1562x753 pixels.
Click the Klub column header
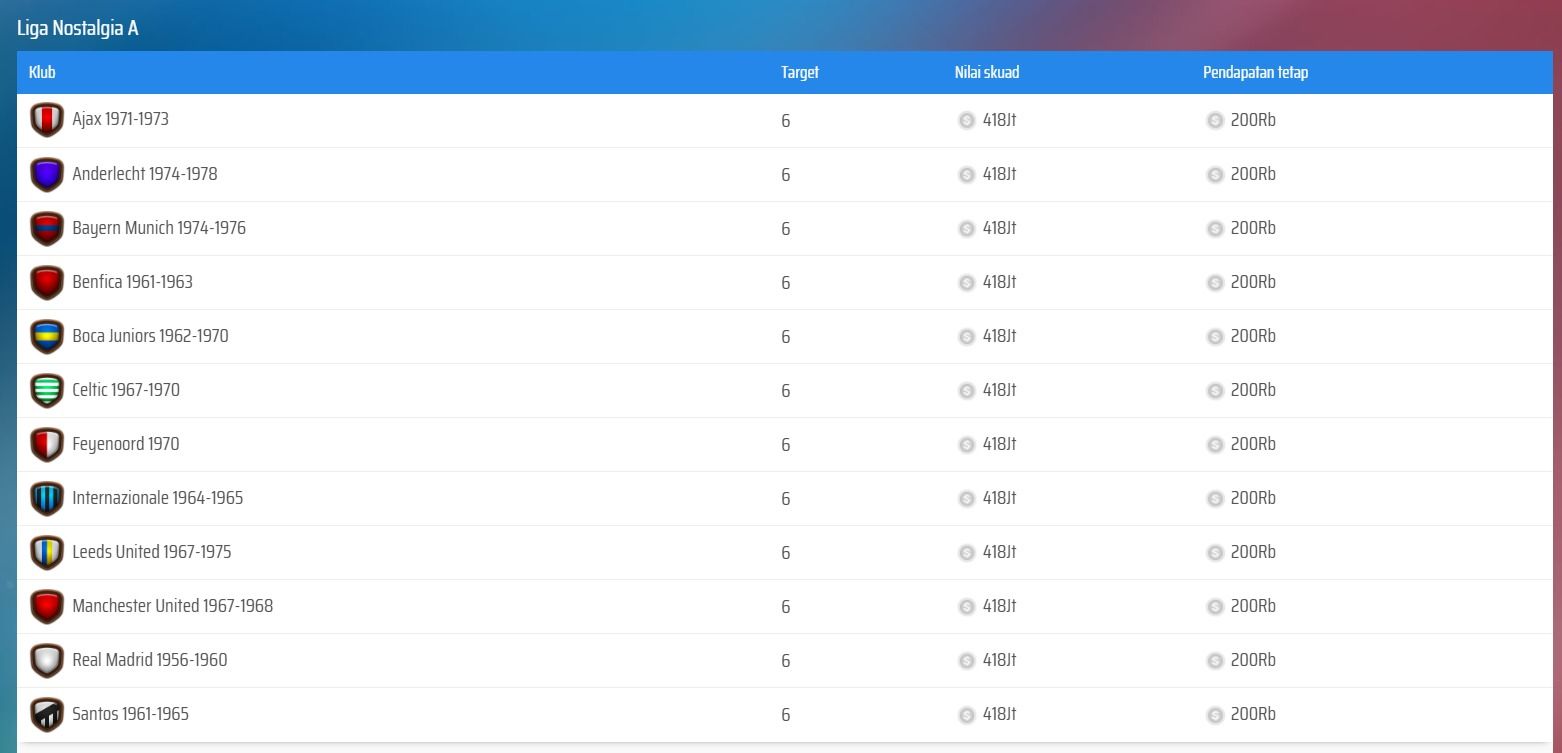click(x=42, y=72)
